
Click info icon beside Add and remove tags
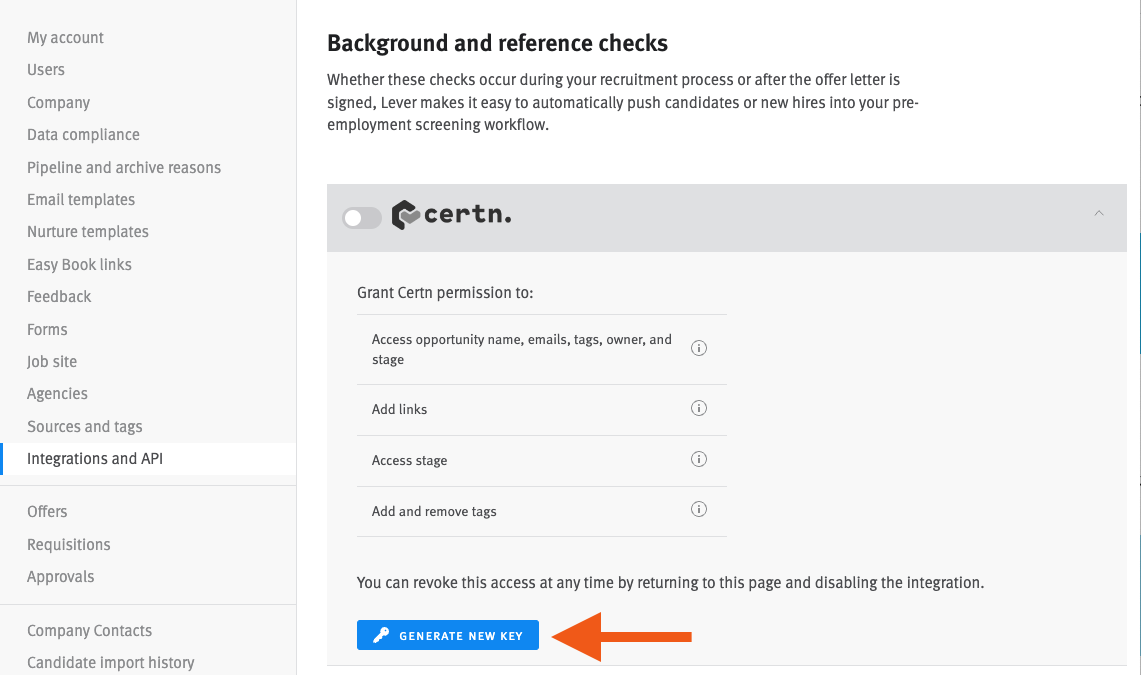click(x=699, y=509)
